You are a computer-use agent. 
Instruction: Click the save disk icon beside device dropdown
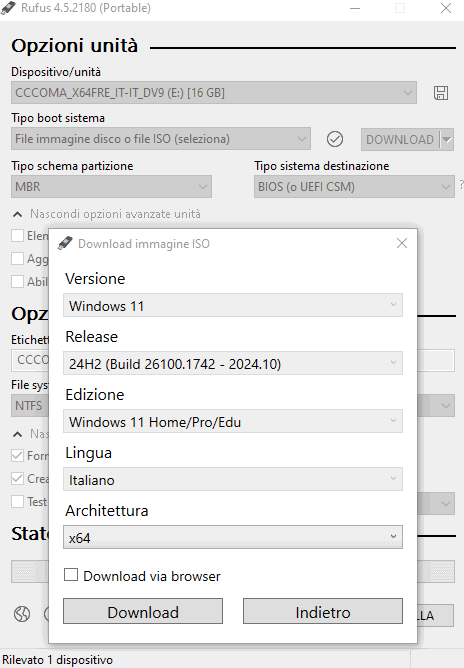(x=441, y=92)
